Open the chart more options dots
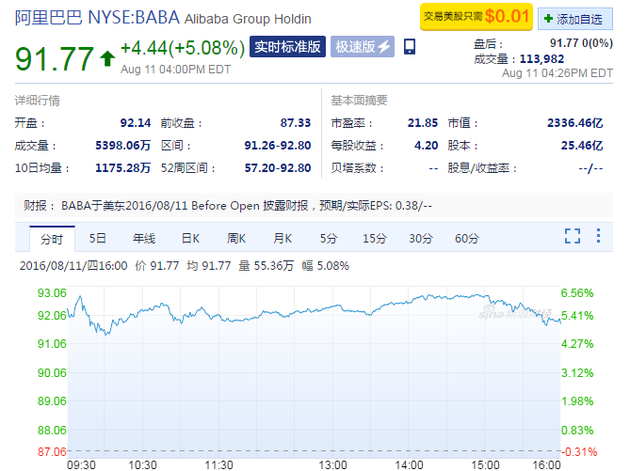 pos(598,236)
